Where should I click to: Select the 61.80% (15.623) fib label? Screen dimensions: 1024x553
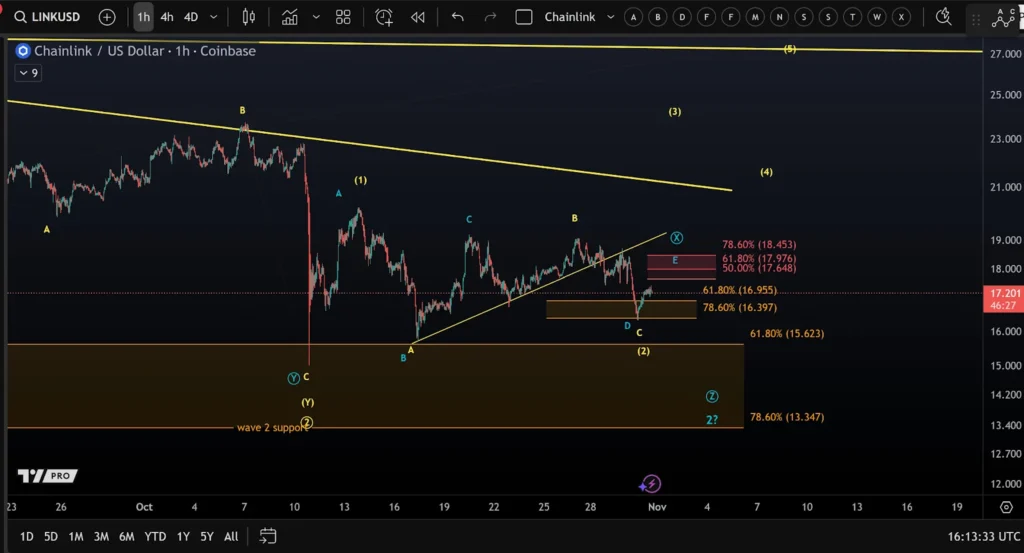787,334
